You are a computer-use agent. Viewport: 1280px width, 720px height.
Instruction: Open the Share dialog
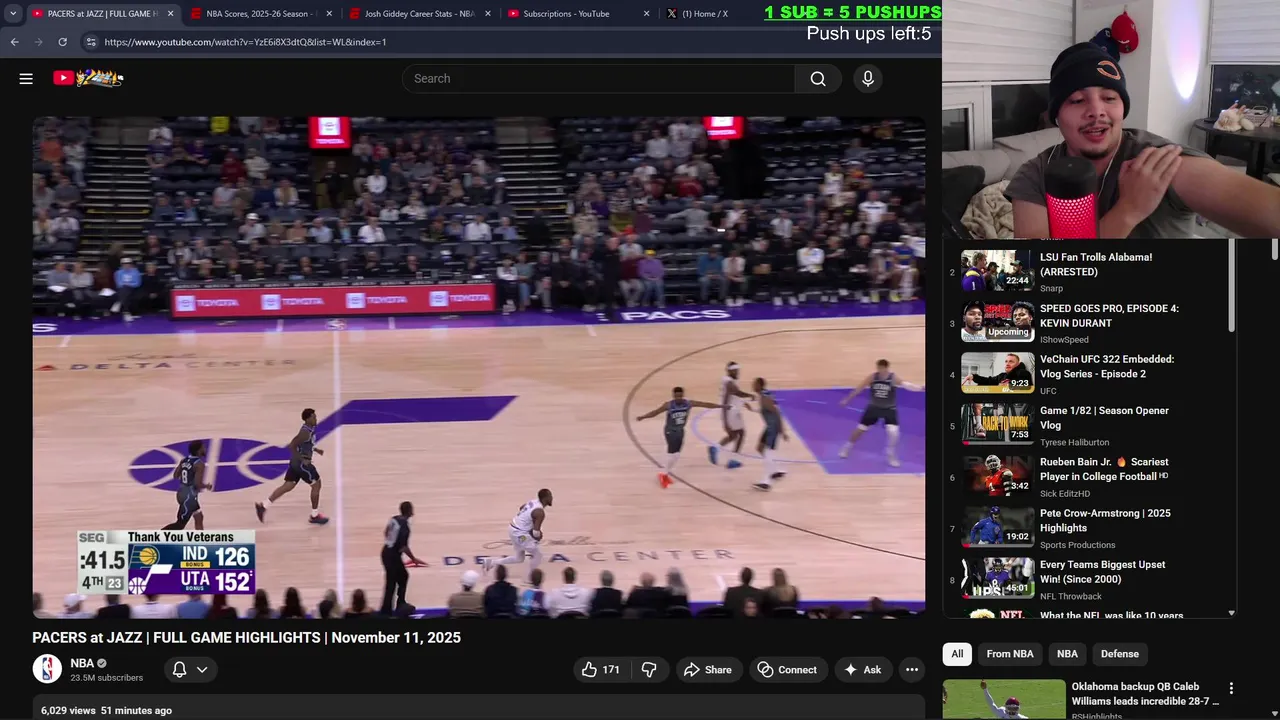707,670
